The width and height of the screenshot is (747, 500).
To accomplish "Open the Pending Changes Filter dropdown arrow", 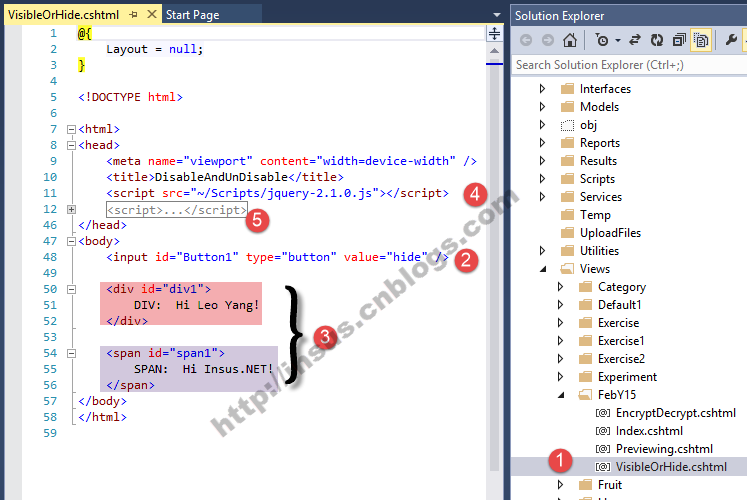I will point(618,40).
